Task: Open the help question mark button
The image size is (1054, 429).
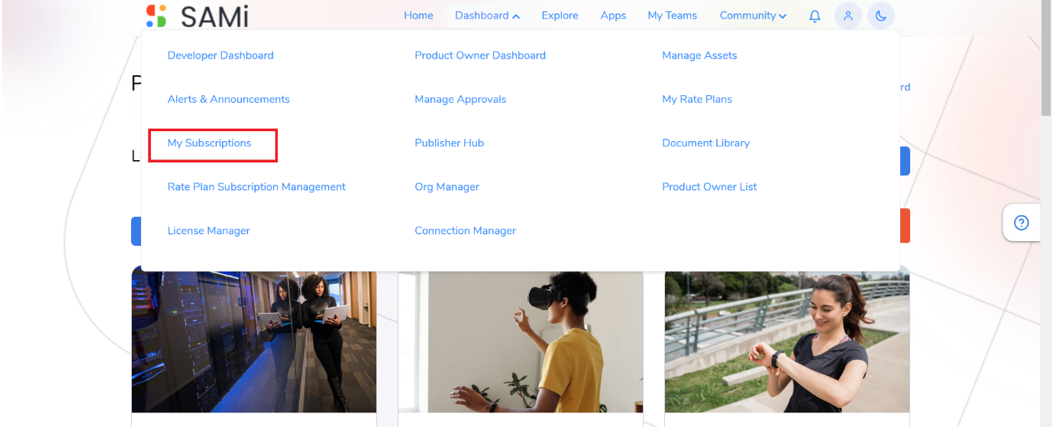Action: 1021,223
